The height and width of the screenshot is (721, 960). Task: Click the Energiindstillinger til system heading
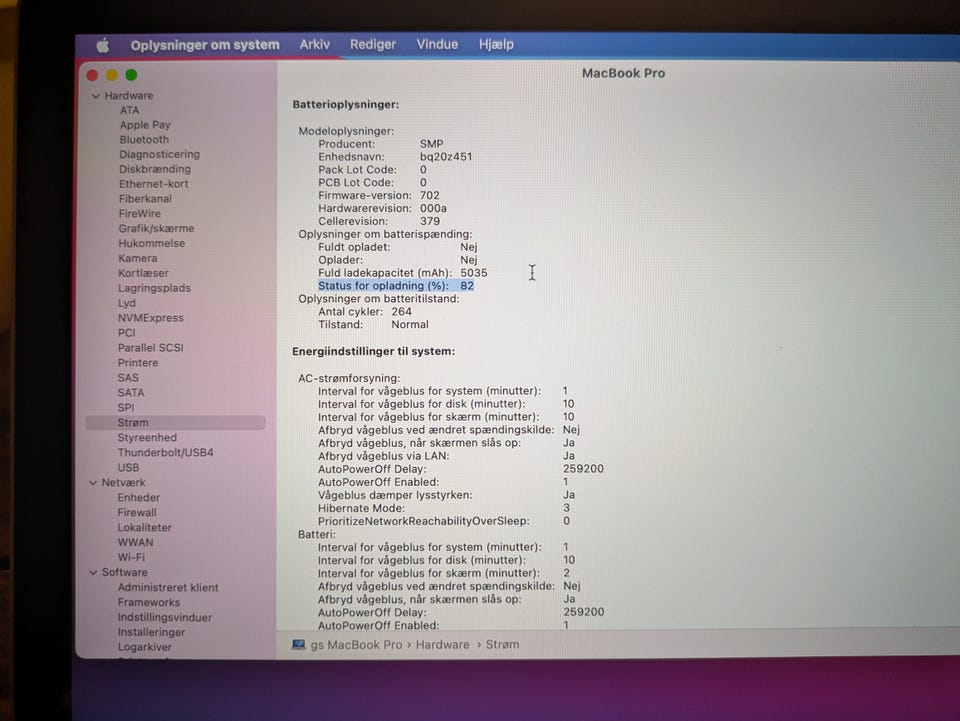pos(373,351)
